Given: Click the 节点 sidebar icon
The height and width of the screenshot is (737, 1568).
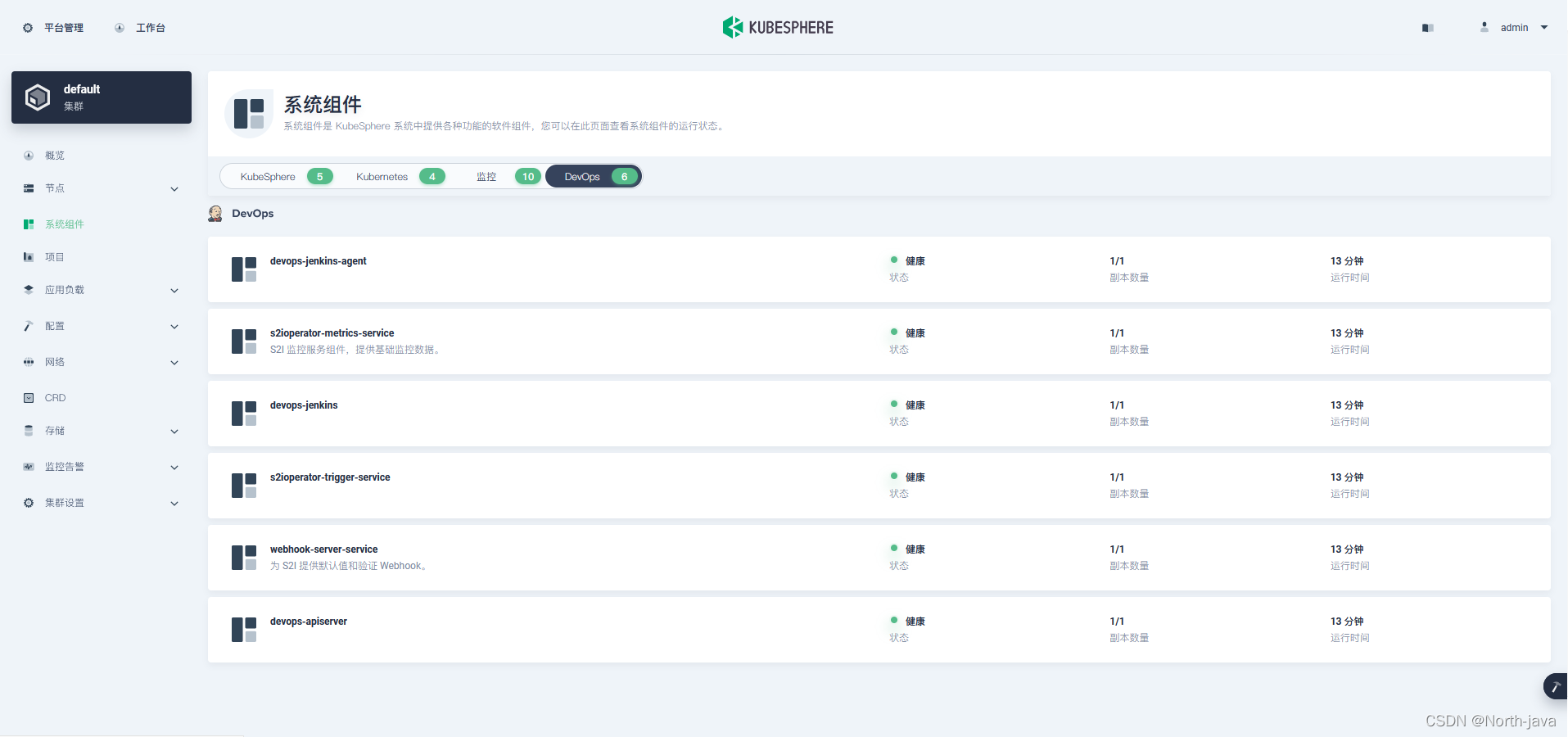Looking at the screenshot, I should [29, 188].
